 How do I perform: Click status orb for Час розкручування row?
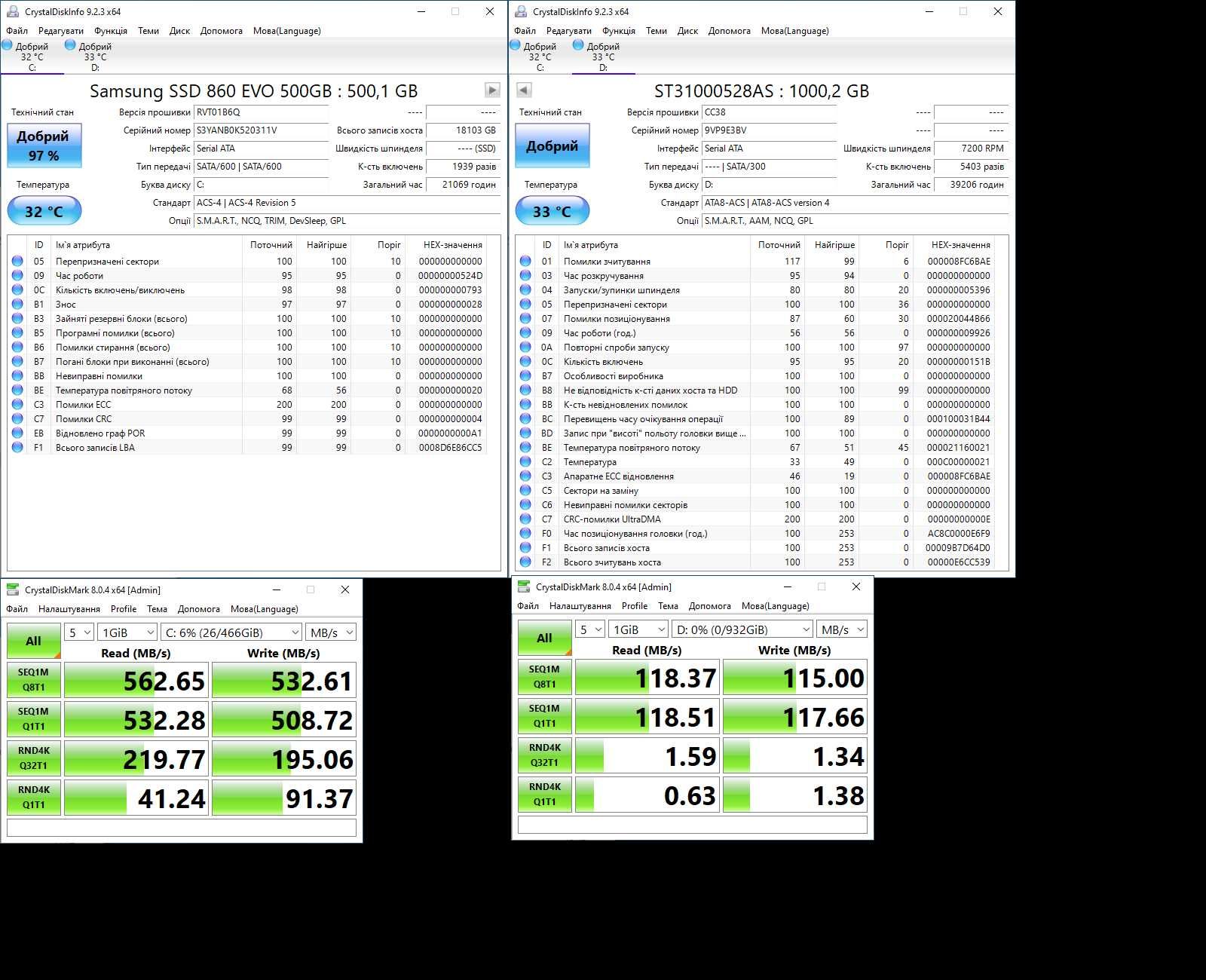[x=525, y=276]
